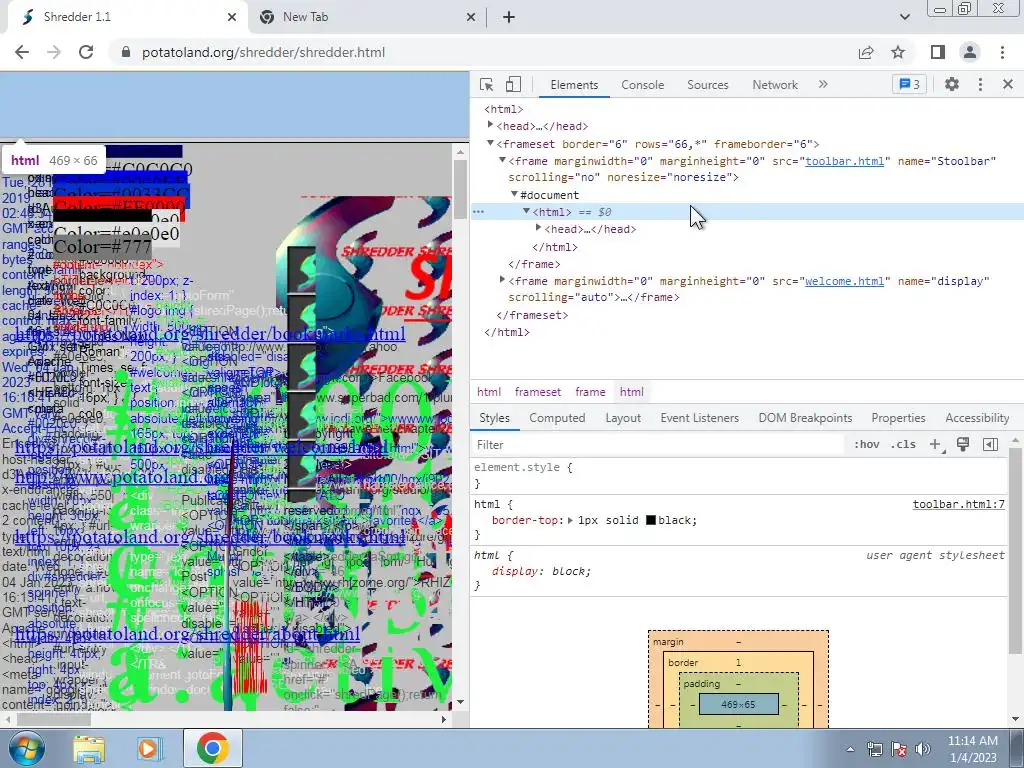The width and height of the screenshot is (1024, 768).
Task: Select frame in breadcrumb bar
Action: (590, 392)
